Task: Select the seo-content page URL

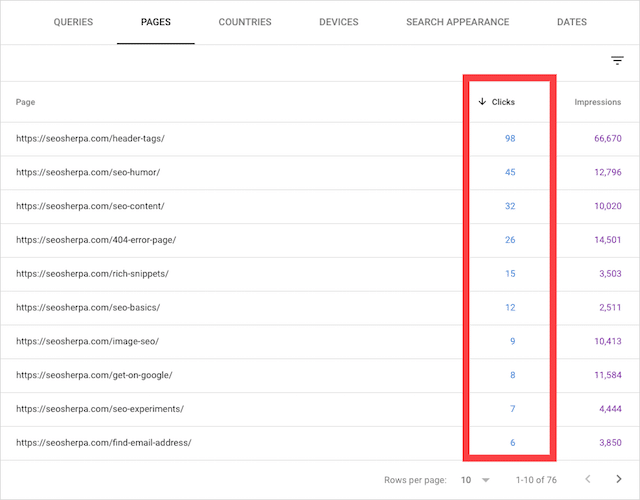Action: pos(90,206)
